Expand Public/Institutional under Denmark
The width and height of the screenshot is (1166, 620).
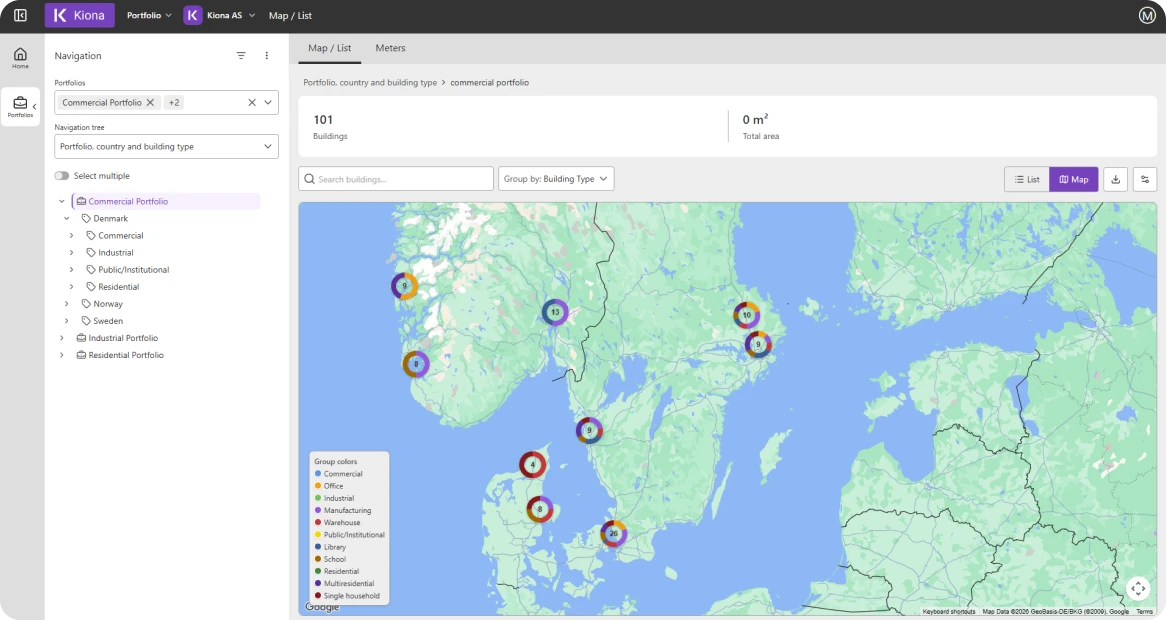(71, 270)
